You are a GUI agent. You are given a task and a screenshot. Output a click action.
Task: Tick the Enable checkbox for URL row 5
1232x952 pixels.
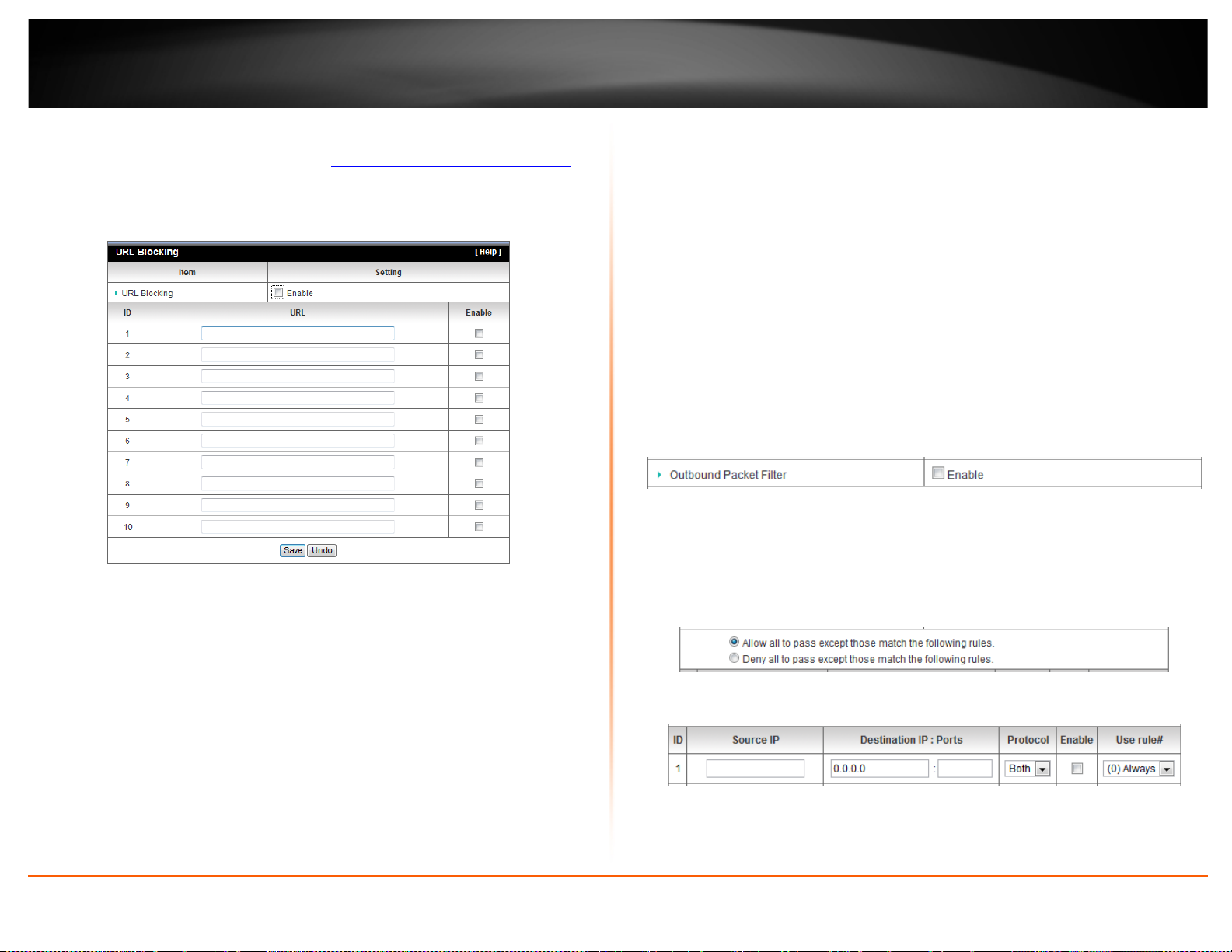(479, 419)
